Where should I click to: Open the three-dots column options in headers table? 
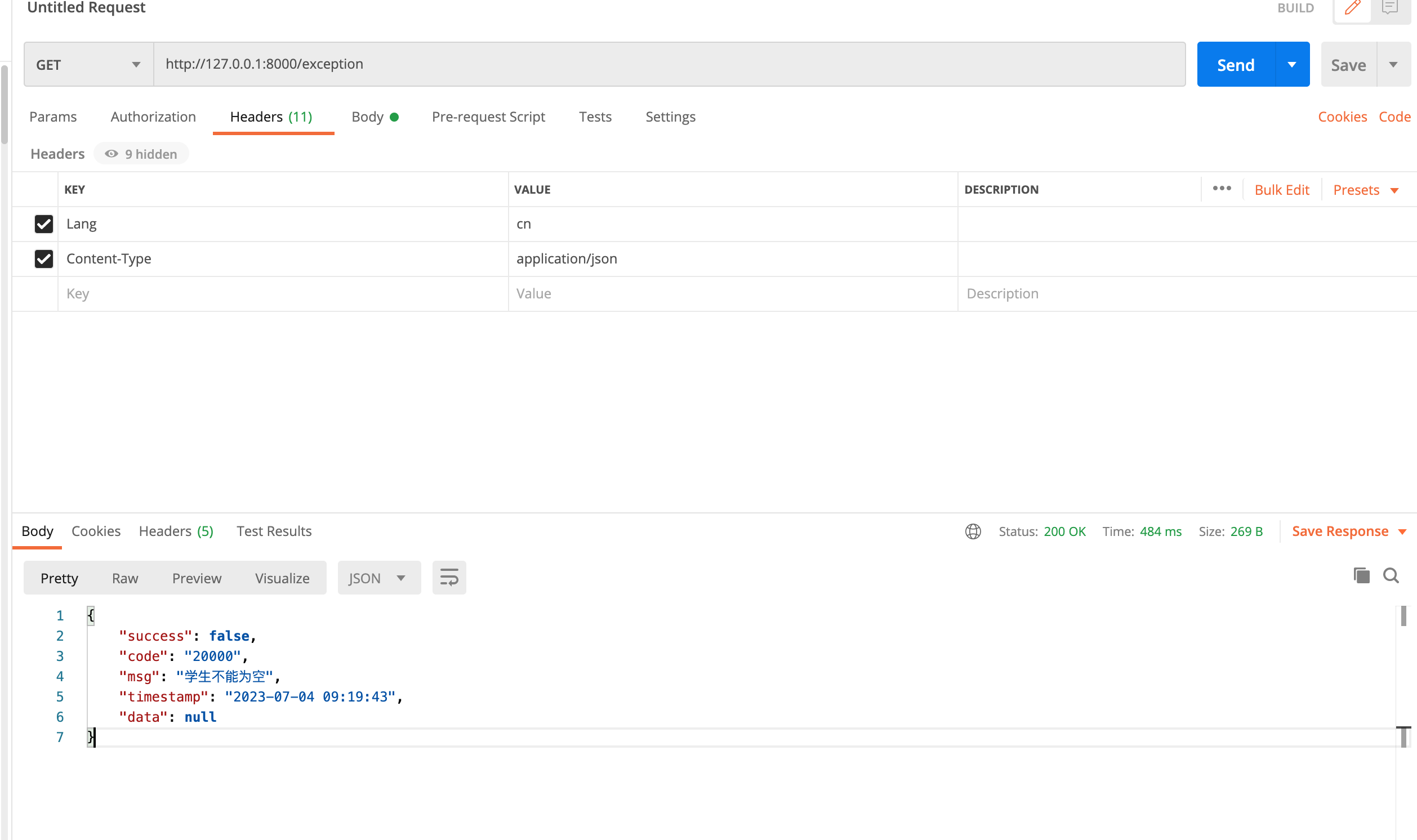point(1222,189)
